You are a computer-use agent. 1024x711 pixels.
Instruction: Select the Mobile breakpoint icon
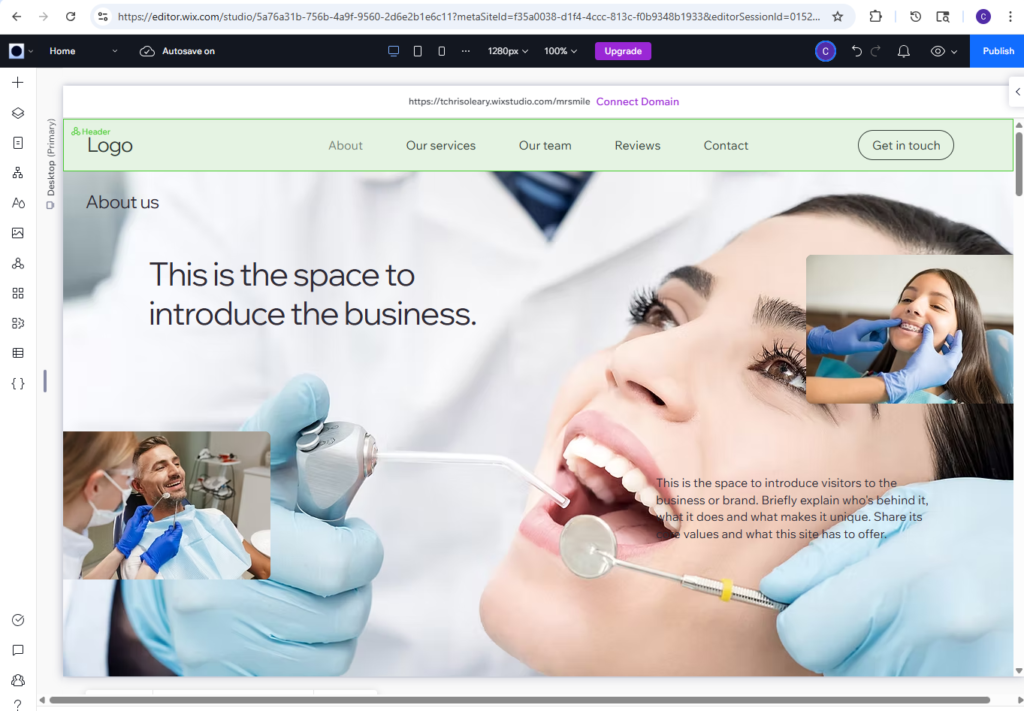[x=441, y=51]
